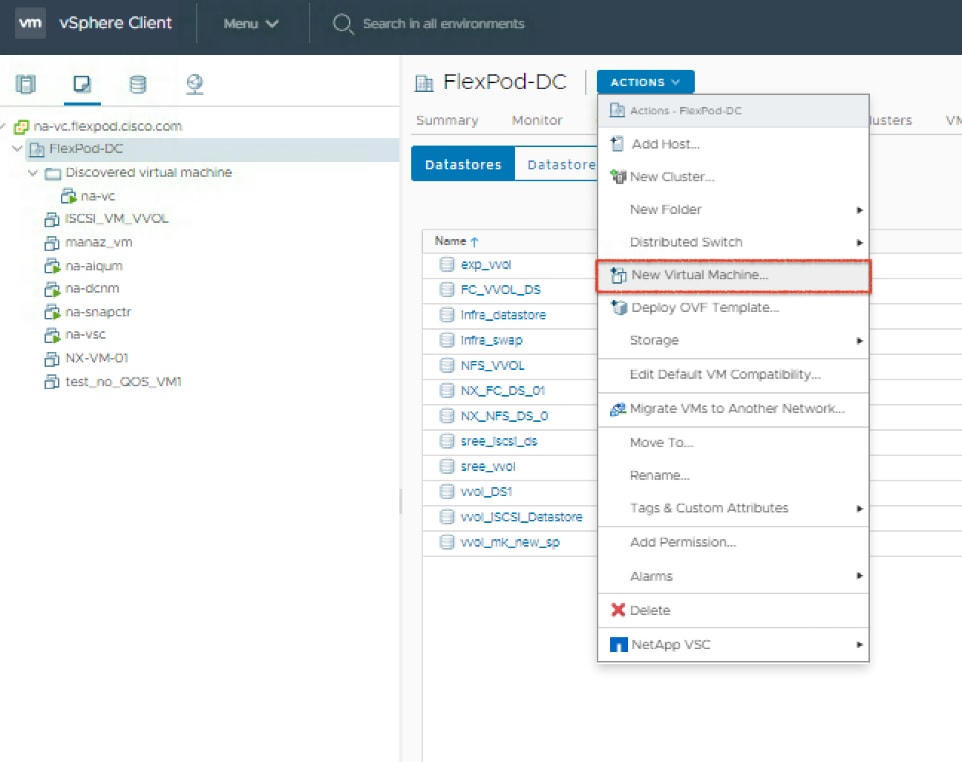This screenshot has height=762, width=962.
Task: Click the na-aiqum VM icon
Action: 52,266
